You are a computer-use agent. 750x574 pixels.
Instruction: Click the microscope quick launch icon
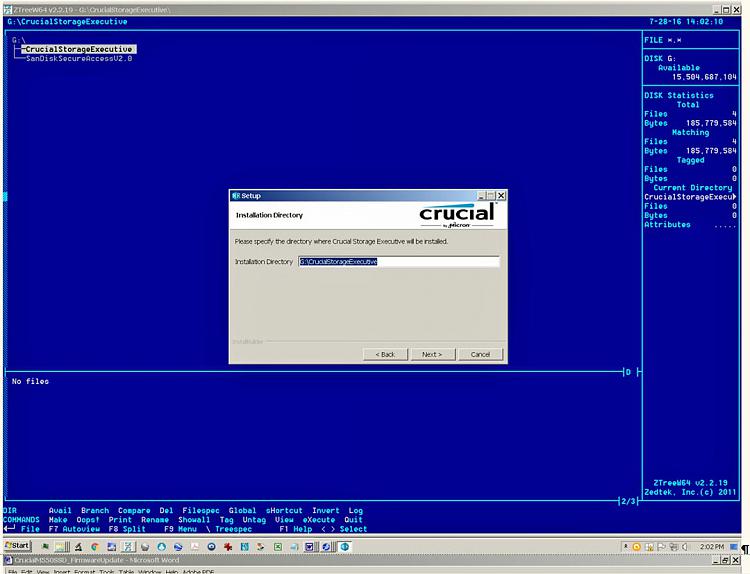pyautogui.click(x=78, y=546)
